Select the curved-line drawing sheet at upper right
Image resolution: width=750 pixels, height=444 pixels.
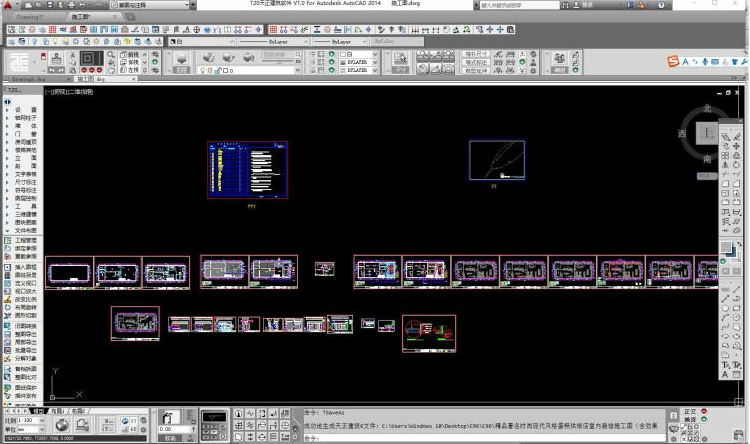point(497,160)
